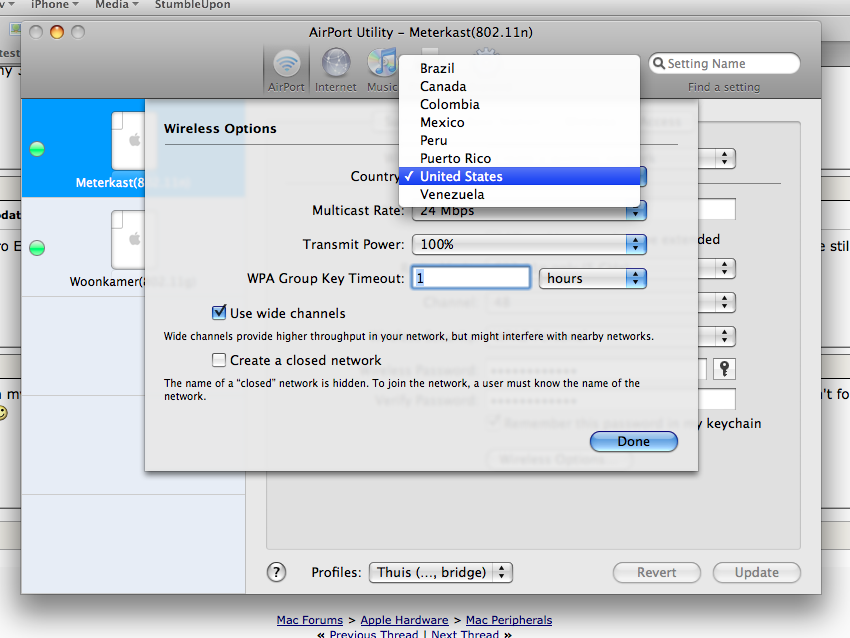
Task: Open the Profiles dropdown Thuis bridge
Action: pos(441,572)
